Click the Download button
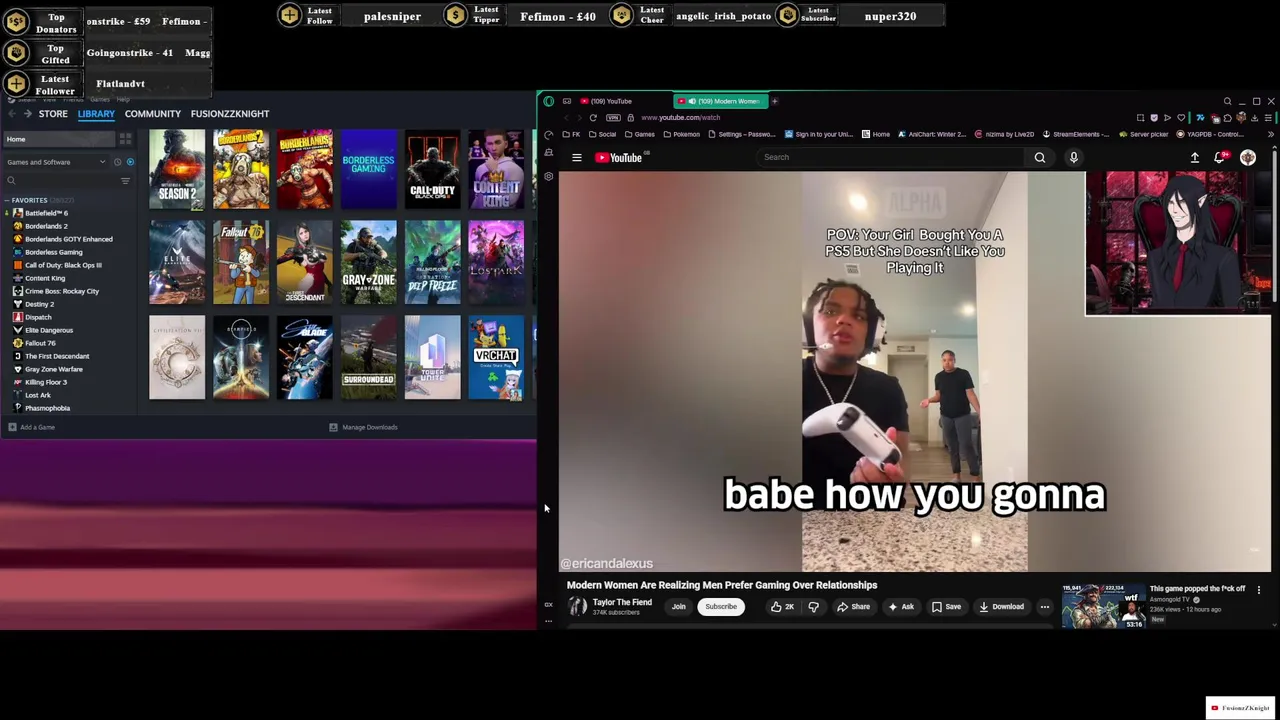Image resolution: width=1280 pixels, height=720 pixels. pos(1001,607)
